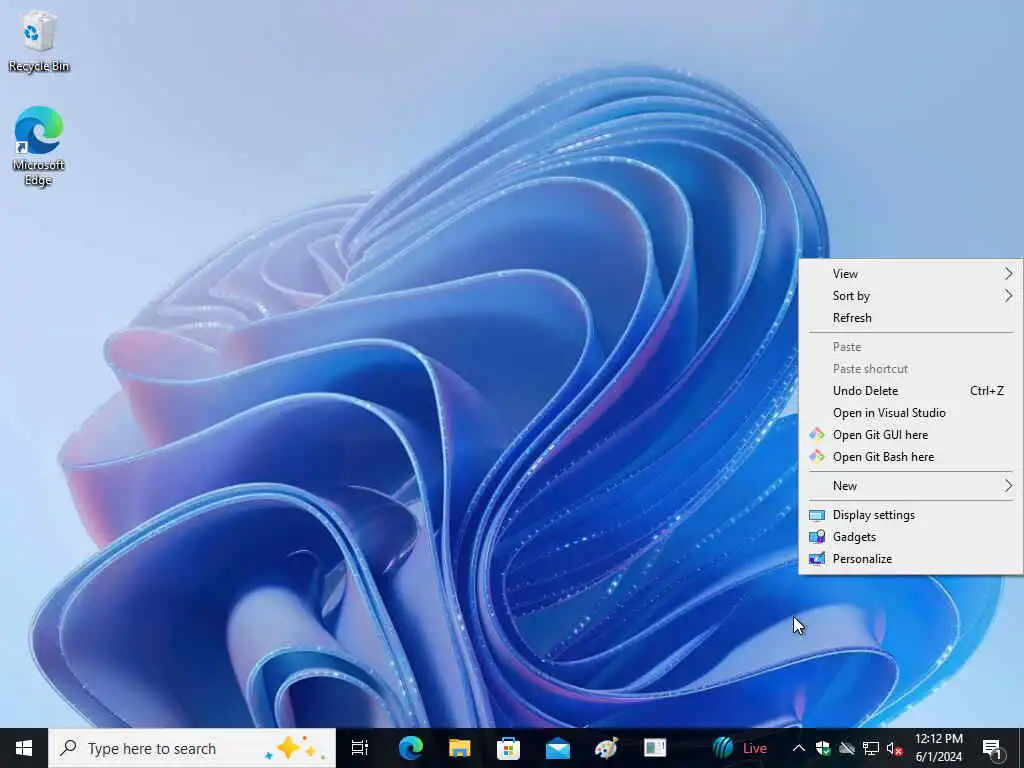Open the New menu entry

[x=911, y=486]
